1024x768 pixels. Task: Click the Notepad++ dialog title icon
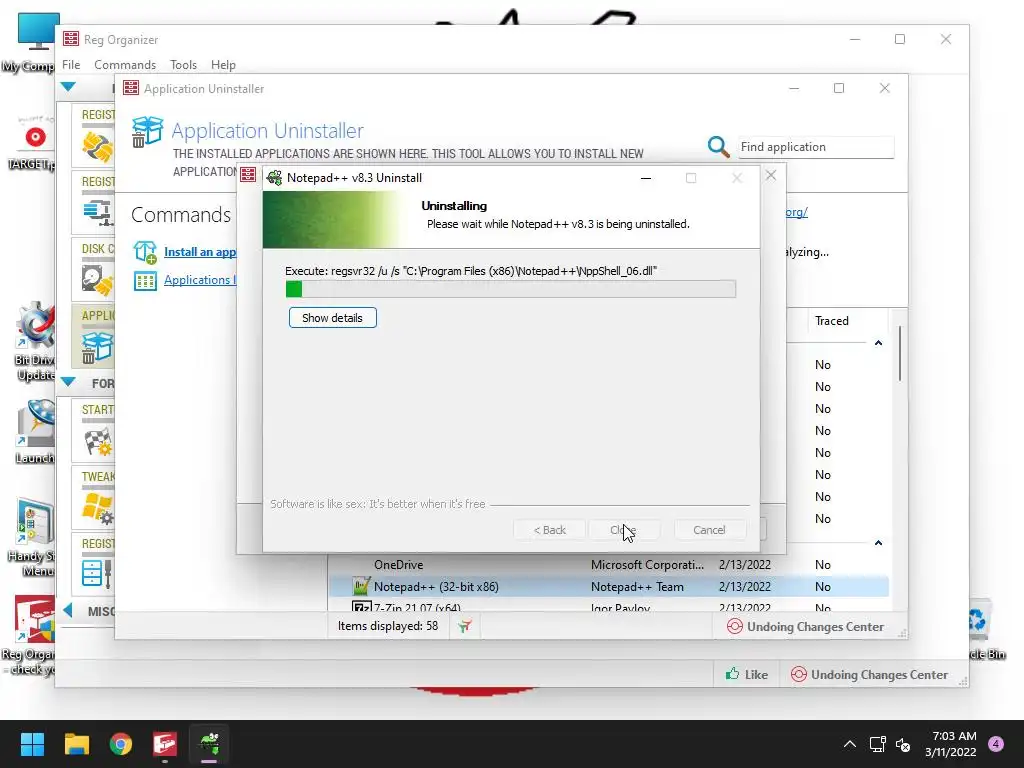275,178
